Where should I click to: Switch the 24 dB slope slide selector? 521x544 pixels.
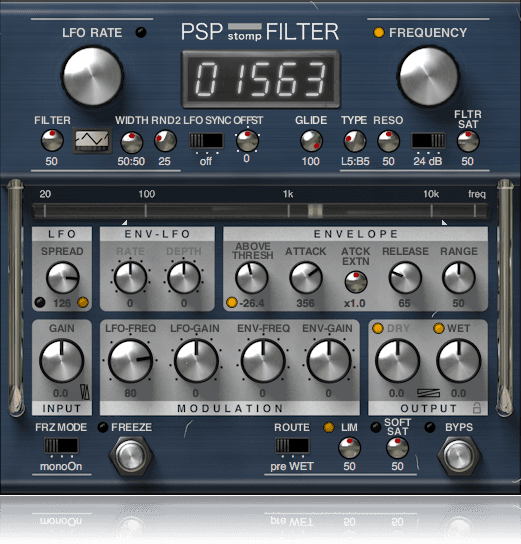(x=428, y=141)
